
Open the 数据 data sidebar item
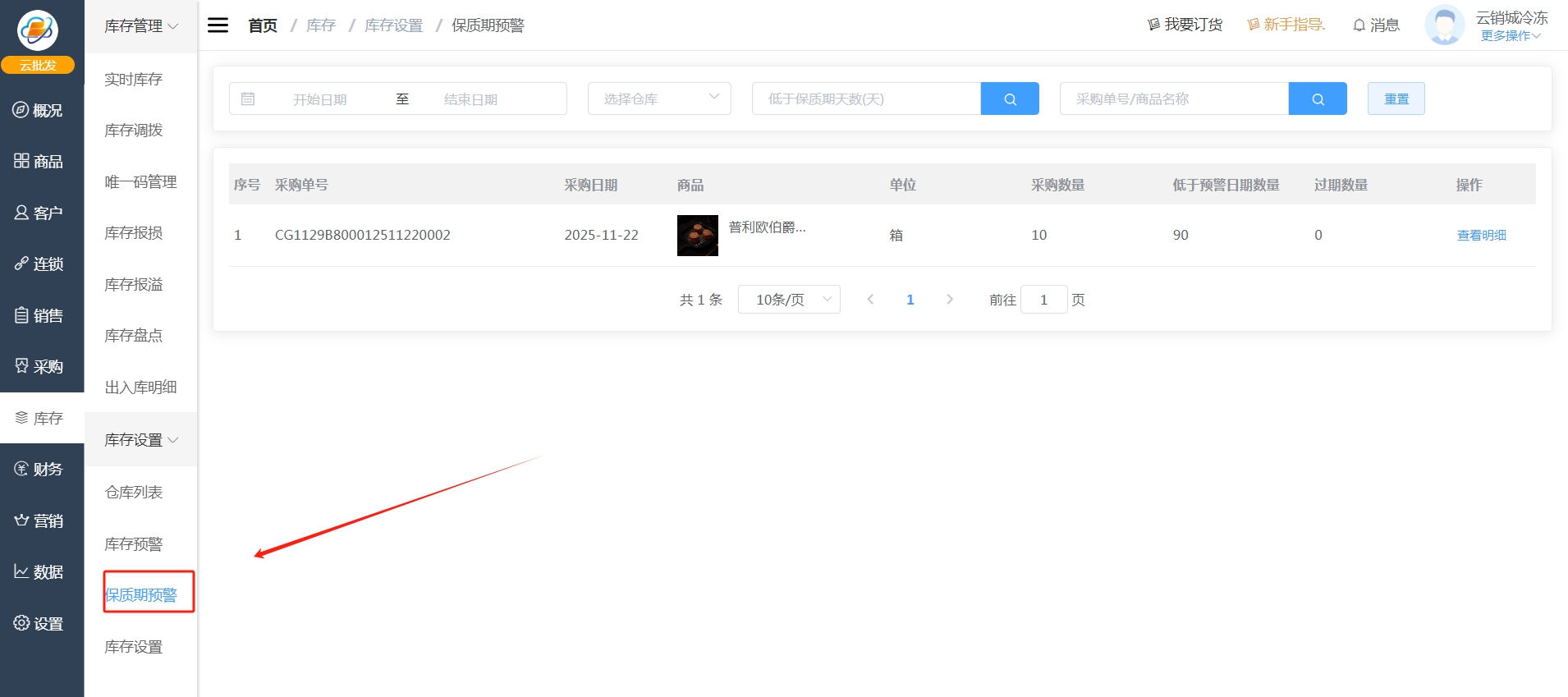38,571
